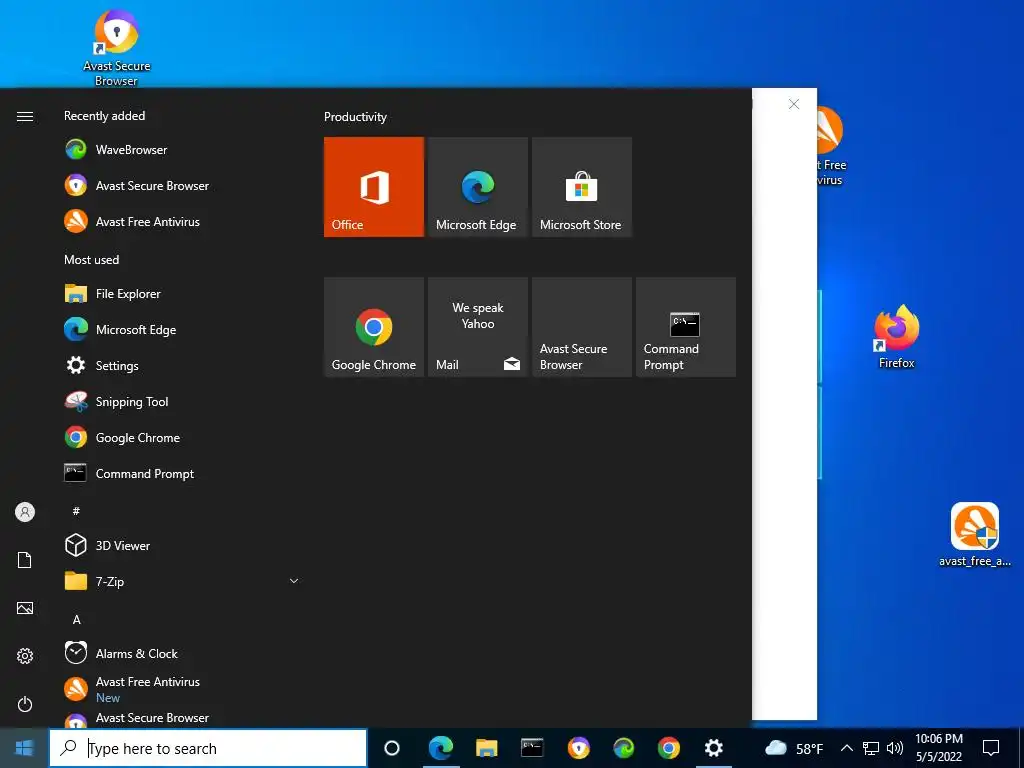Open the Microsoft Edge tile
This screenshot has height=768, width=1024.
[x=477, y=187]
